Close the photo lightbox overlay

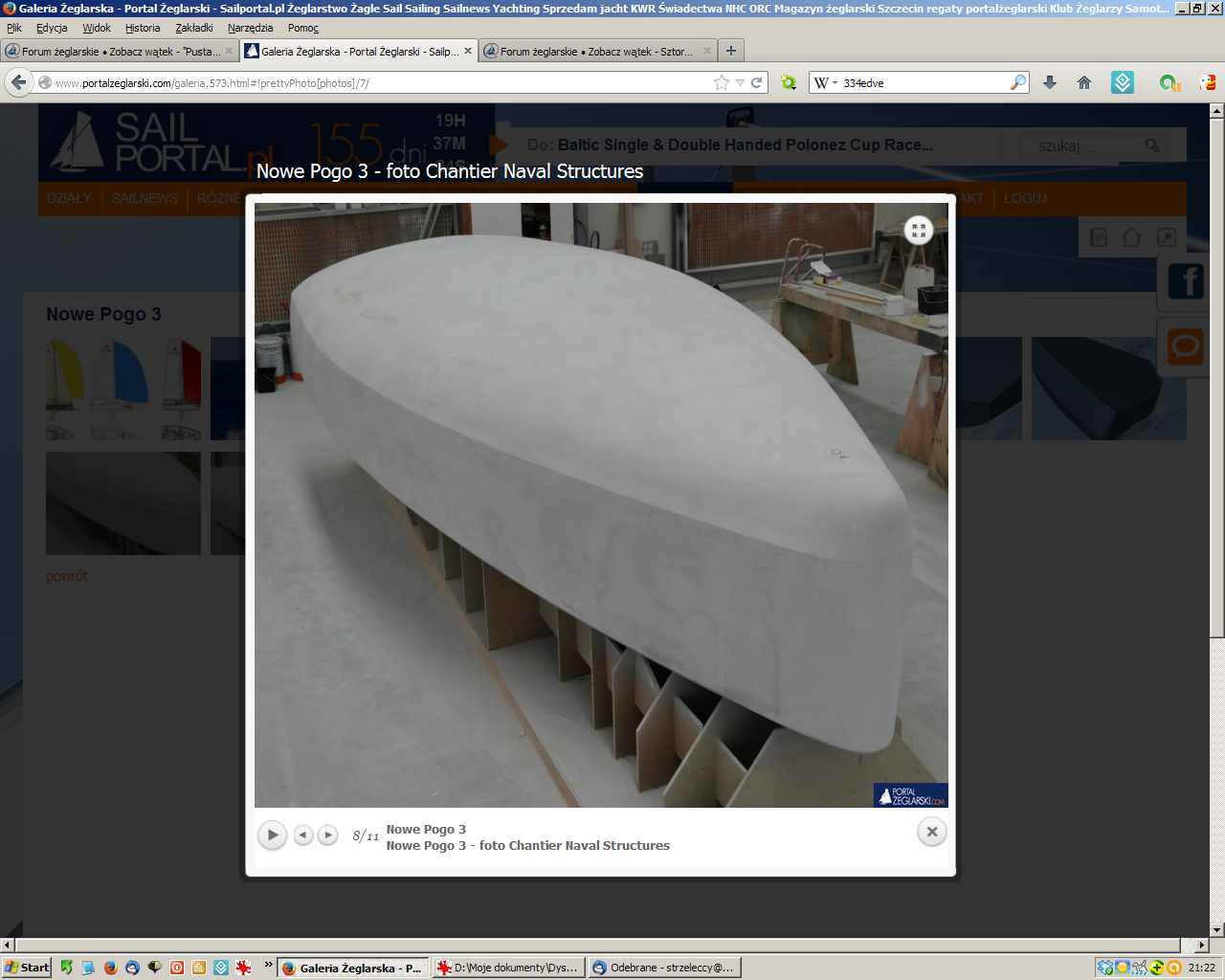tap(931, 832)
